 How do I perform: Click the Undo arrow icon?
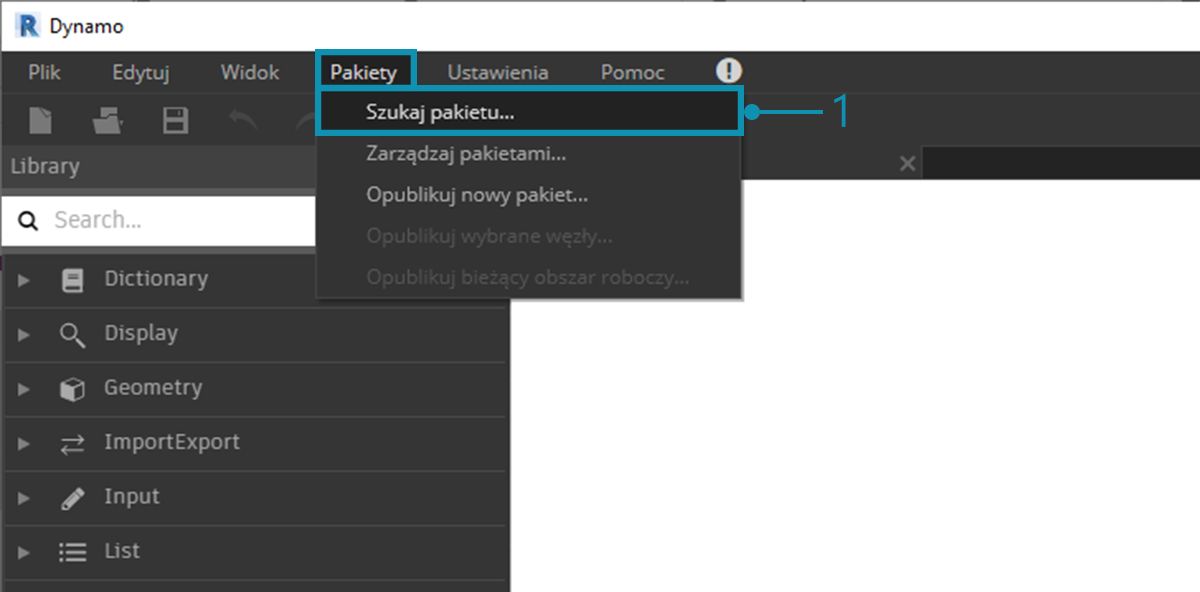[x=243, y=121]
